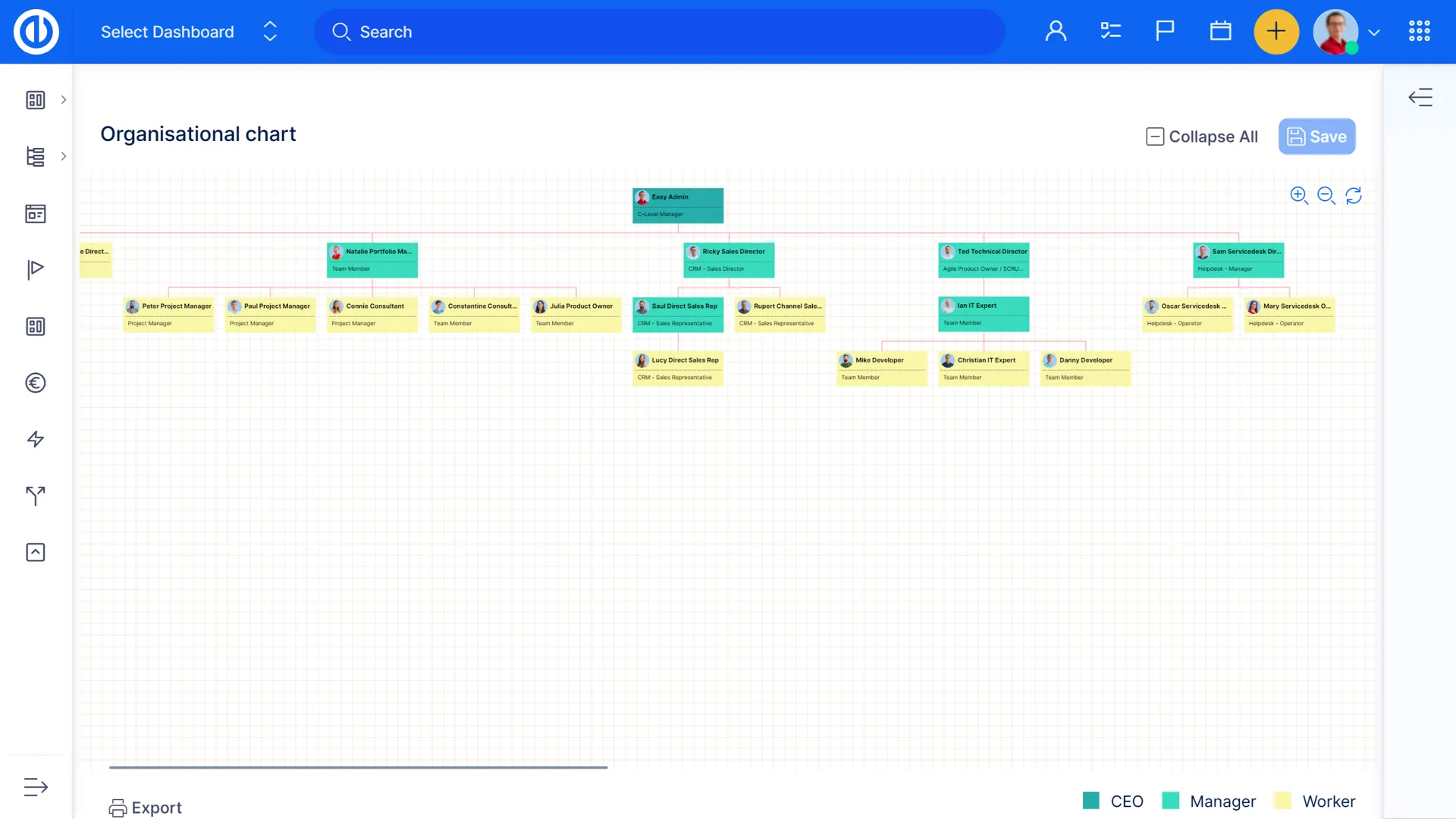Expand the first sidebar item chevron

[x=64, y=99]
